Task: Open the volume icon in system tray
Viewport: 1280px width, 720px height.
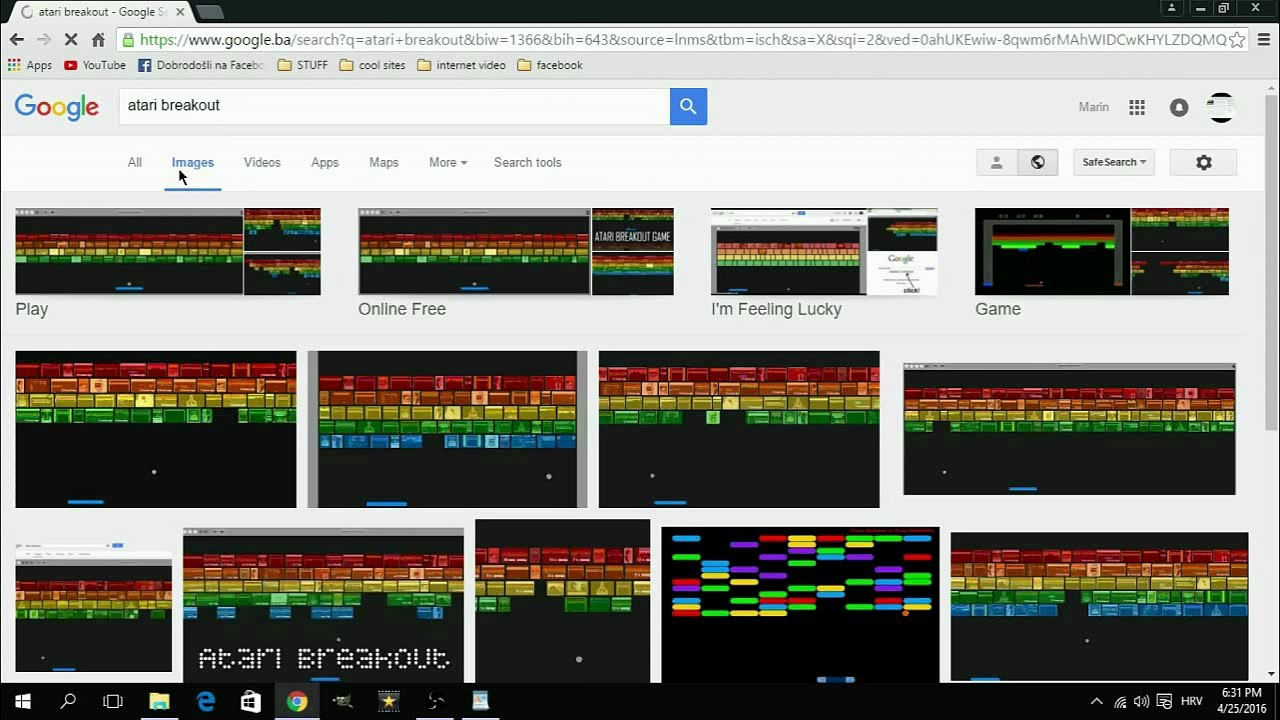Action: [1142, 701]
